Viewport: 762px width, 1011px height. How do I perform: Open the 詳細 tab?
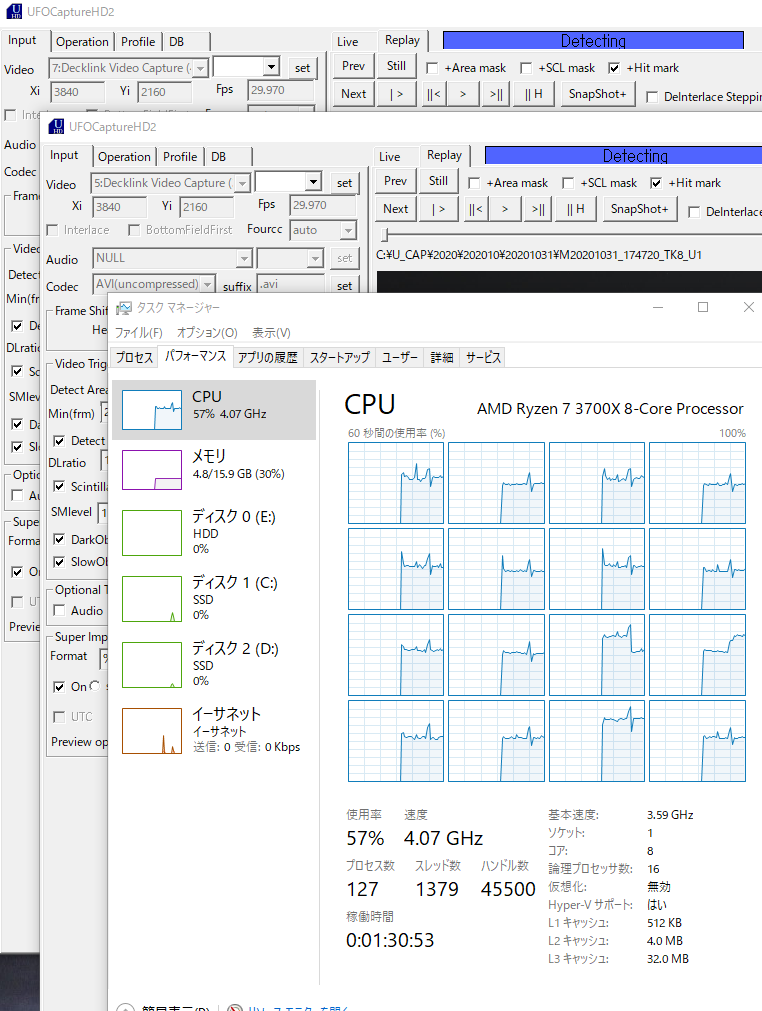point(442,357)
